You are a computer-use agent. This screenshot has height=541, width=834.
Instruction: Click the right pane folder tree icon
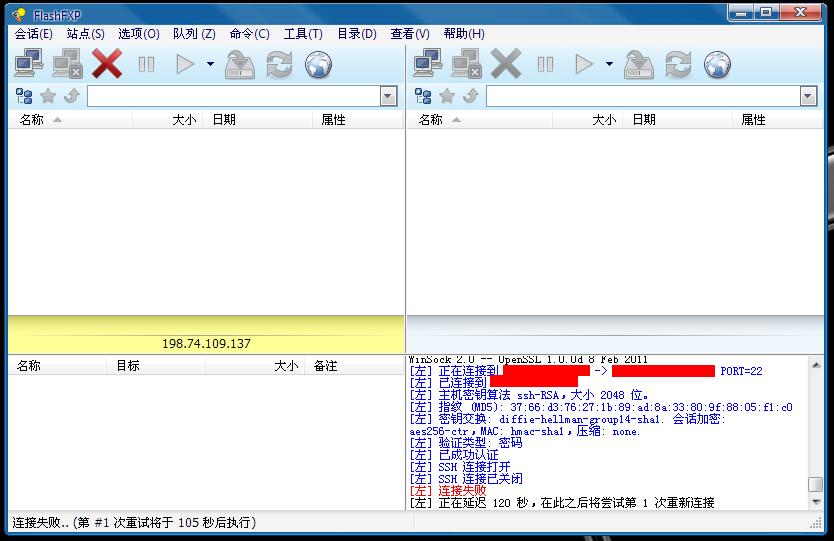pyautogui.click(x=423, y=96)
